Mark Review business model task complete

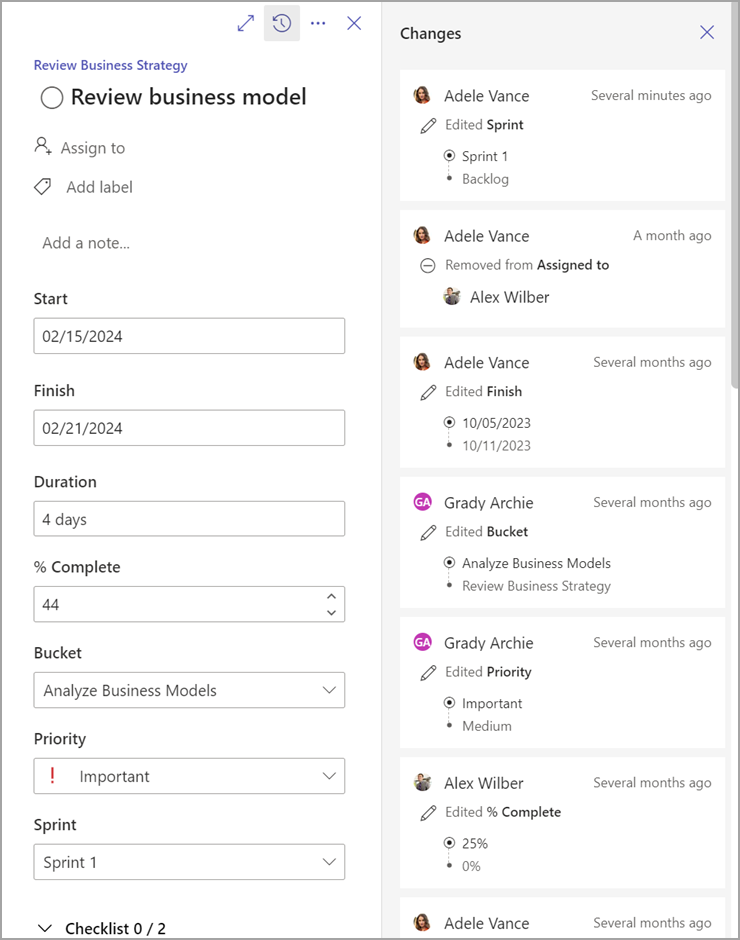tap(52, 97)
